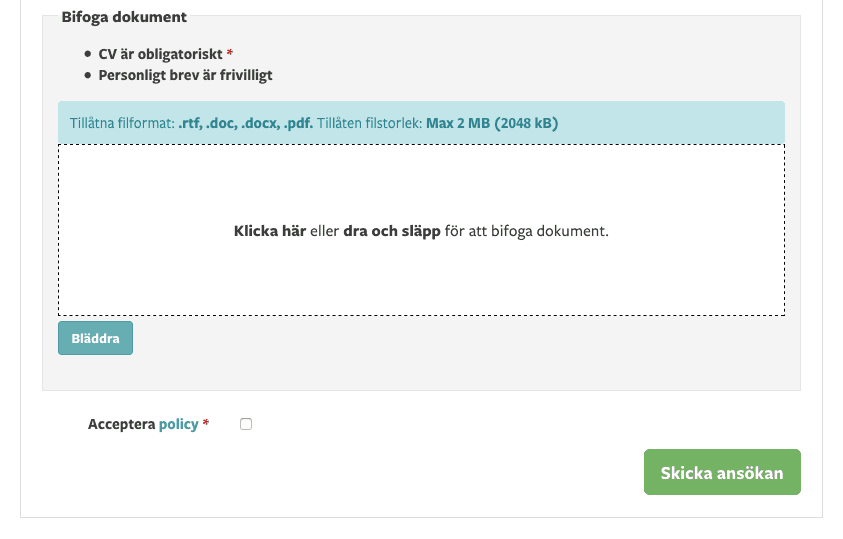Image resolution: width=843 pixels, height=539 pixels.
Task: Click the dashed file drop zone
Action: coord(422,230)
